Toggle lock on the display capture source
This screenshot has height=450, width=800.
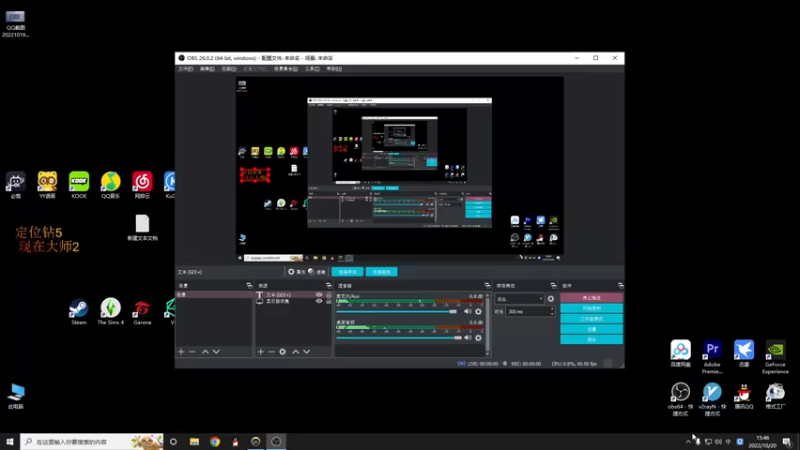coord(329,301)
